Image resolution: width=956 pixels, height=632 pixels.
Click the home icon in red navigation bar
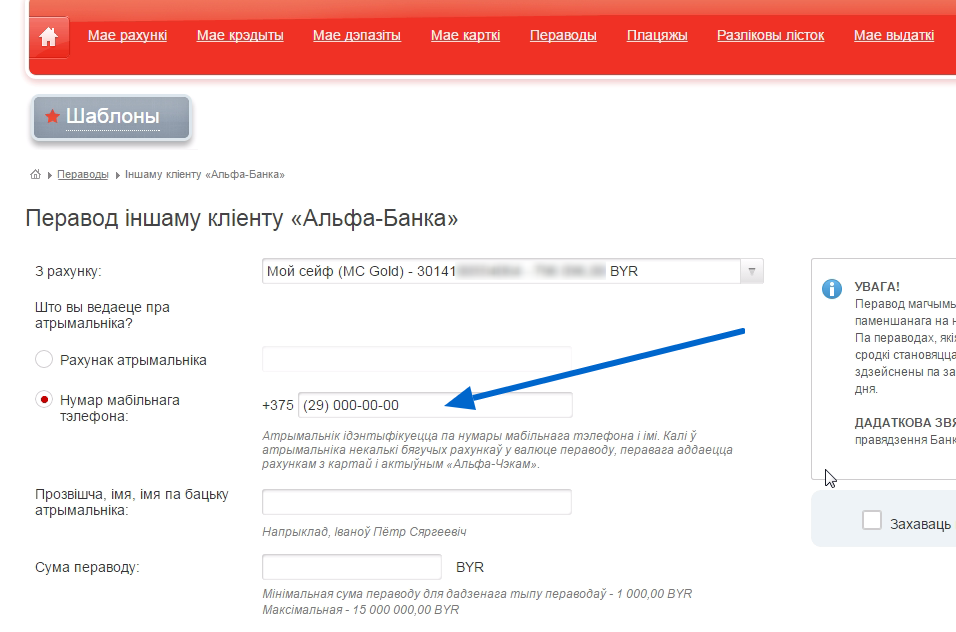coord(48,36)
